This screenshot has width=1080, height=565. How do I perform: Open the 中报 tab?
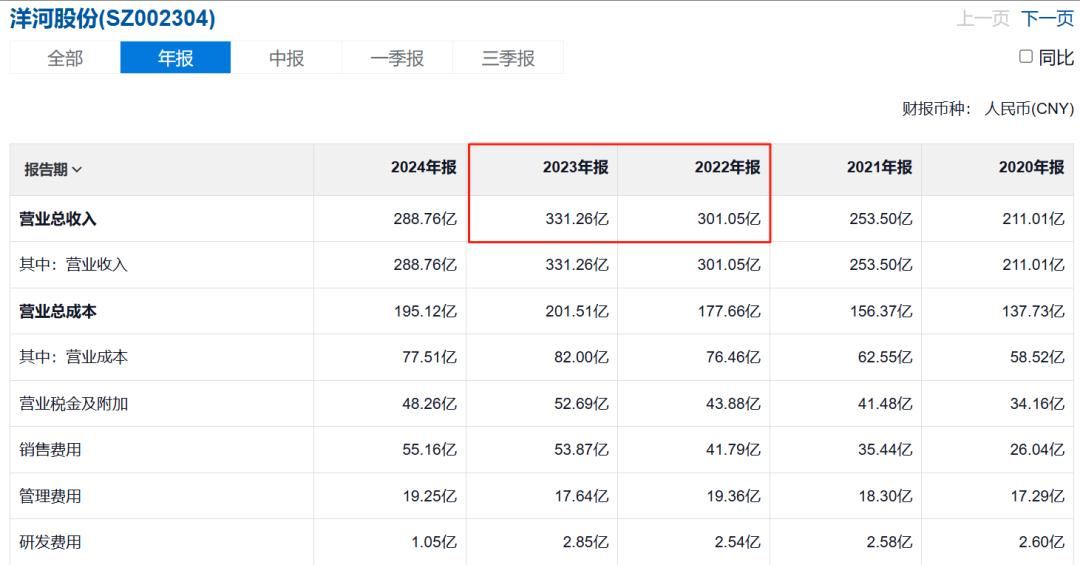[287, 58]
